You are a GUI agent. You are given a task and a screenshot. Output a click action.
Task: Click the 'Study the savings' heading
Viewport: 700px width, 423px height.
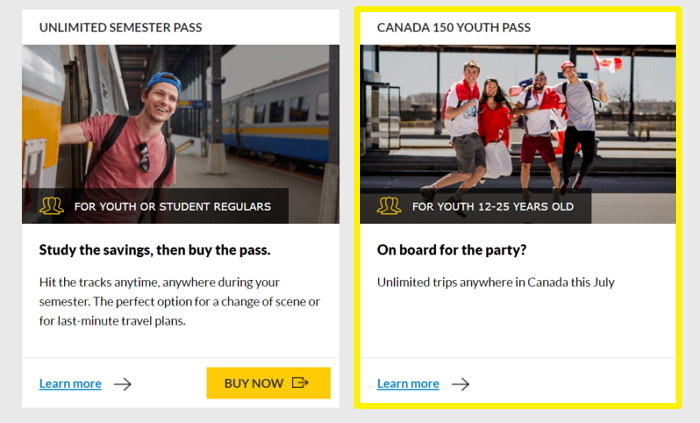tap(155, 250)
